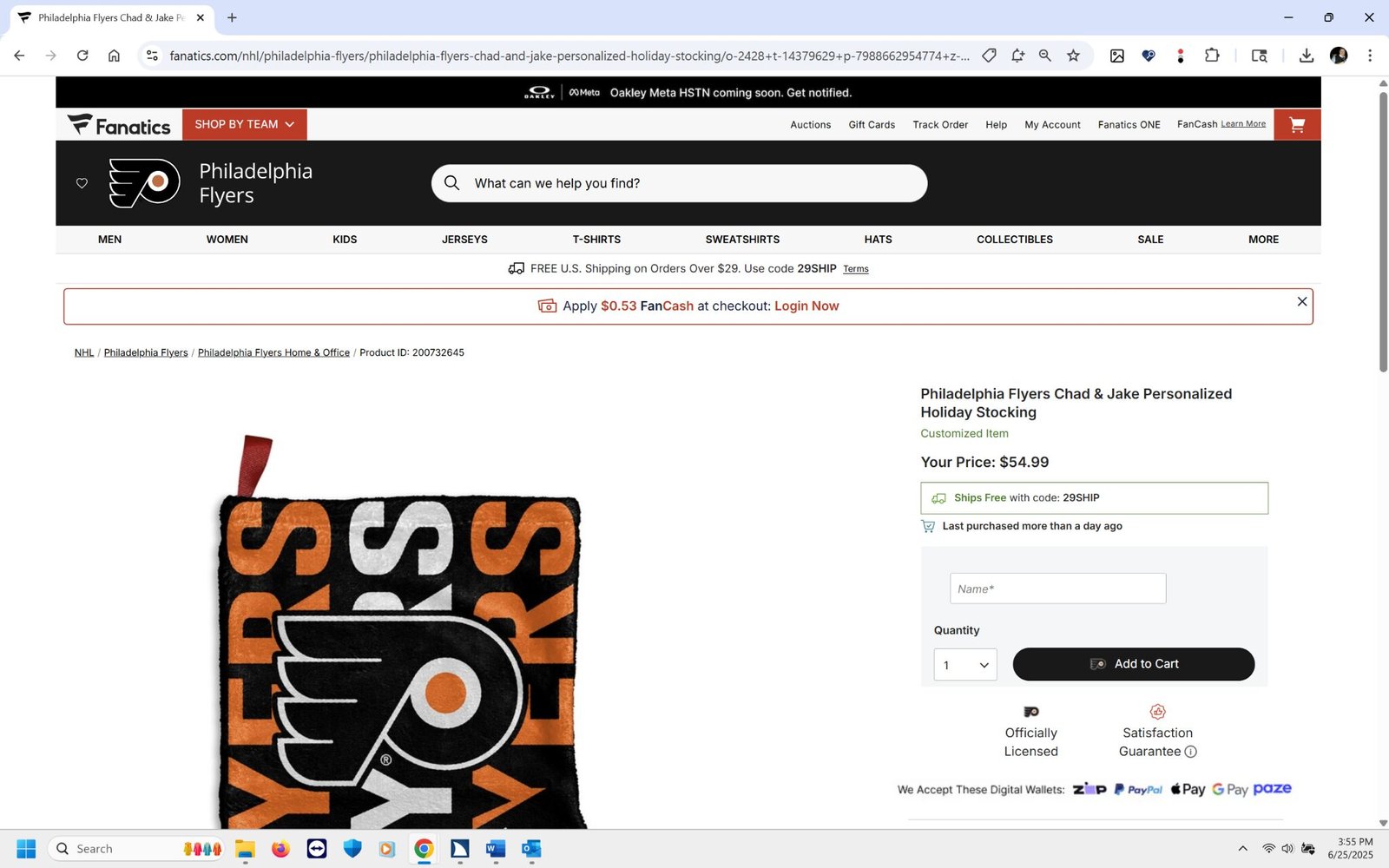The height and width of the screenshot is (868, 1389).
Task: Show hidden system tray icons
Action: (1242, 849)
